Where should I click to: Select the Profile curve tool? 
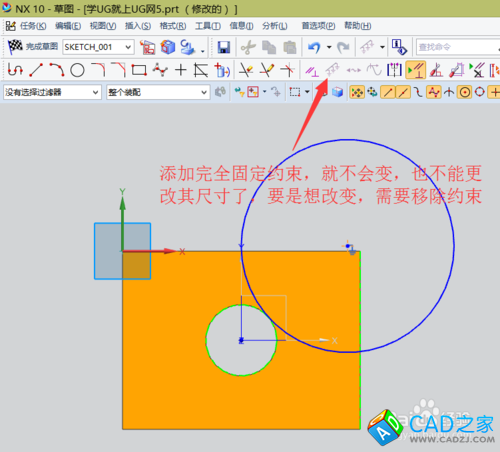coord(15,70)
